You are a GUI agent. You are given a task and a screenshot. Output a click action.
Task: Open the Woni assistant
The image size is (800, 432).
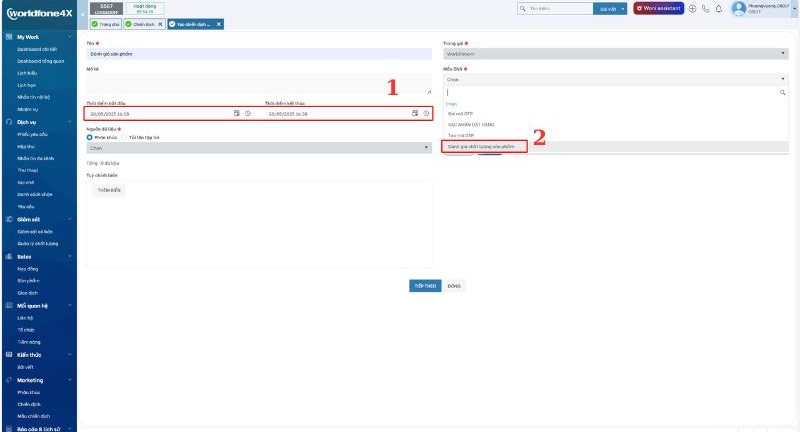(x=658, y=8)
